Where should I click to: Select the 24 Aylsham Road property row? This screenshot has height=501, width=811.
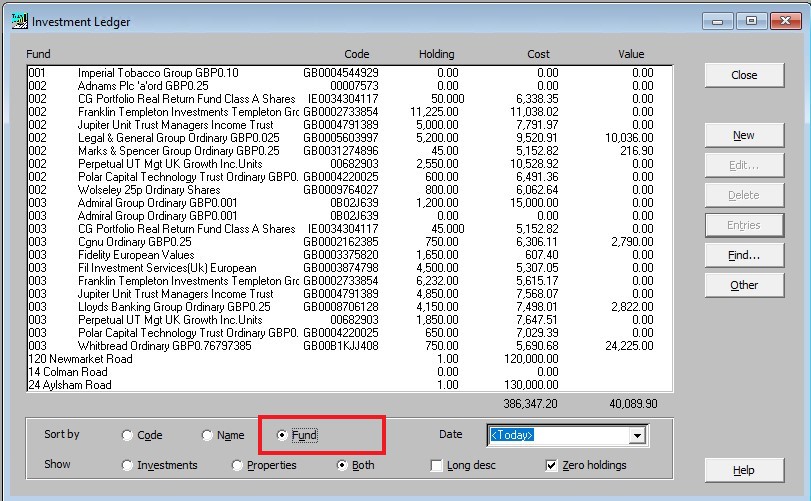[350, 385]
